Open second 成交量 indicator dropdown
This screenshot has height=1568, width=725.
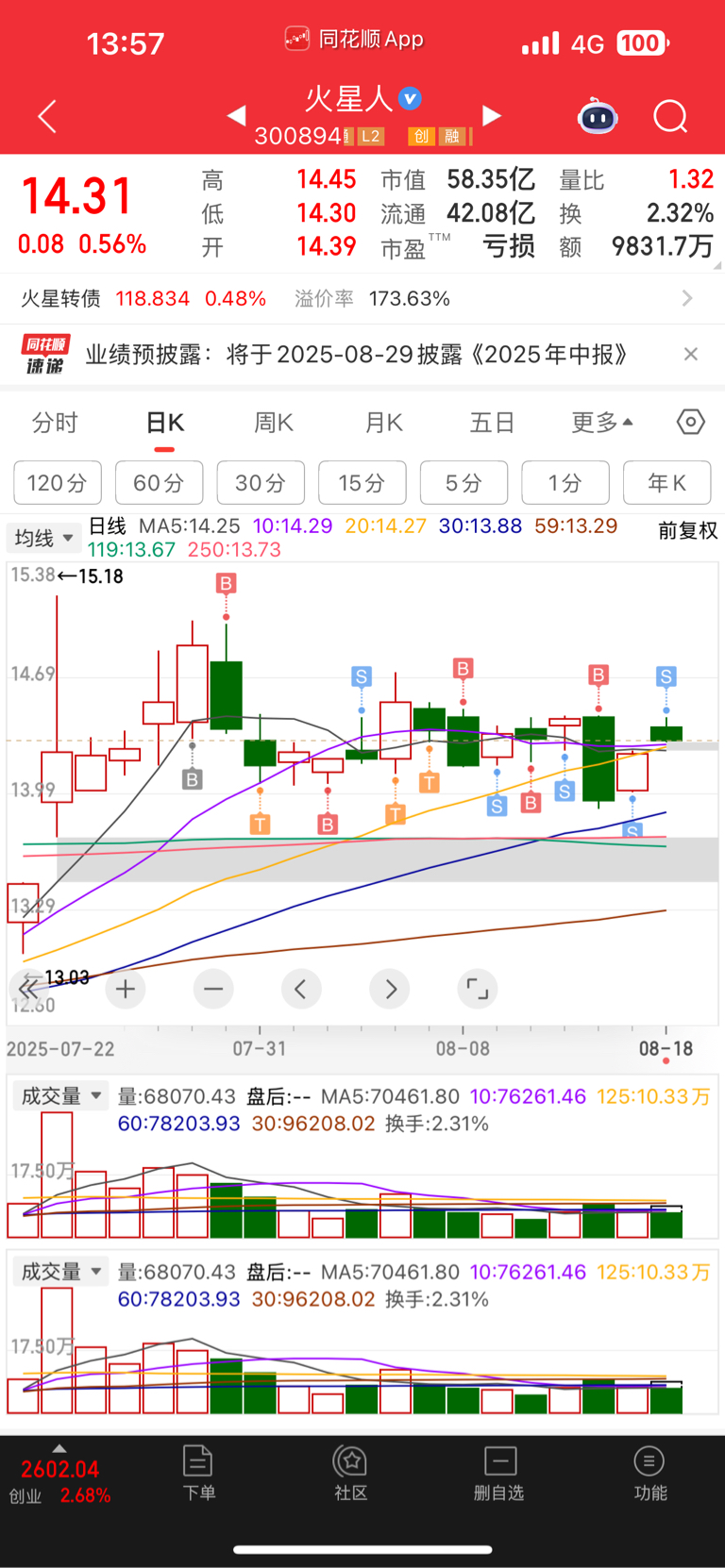point(60,1272)
